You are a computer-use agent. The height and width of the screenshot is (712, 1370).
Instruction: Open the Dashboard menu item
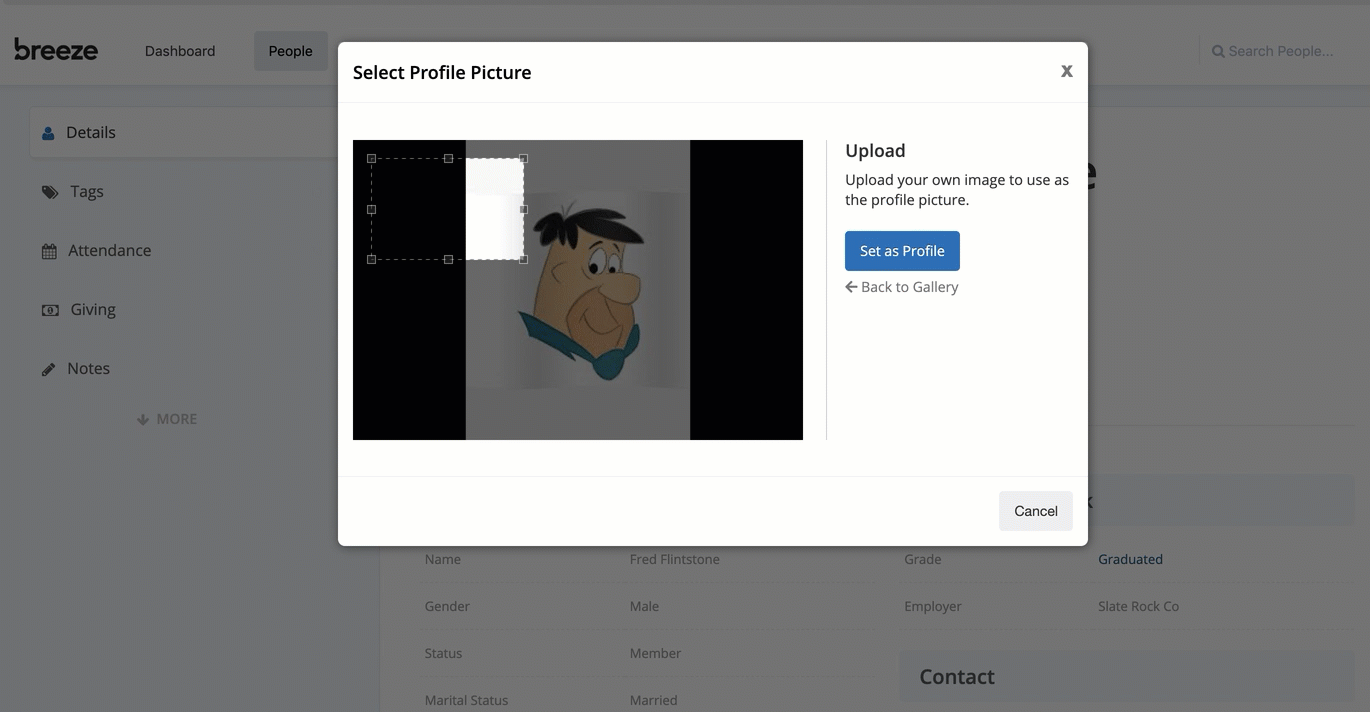pyautogui.click(x=180, y=51)
